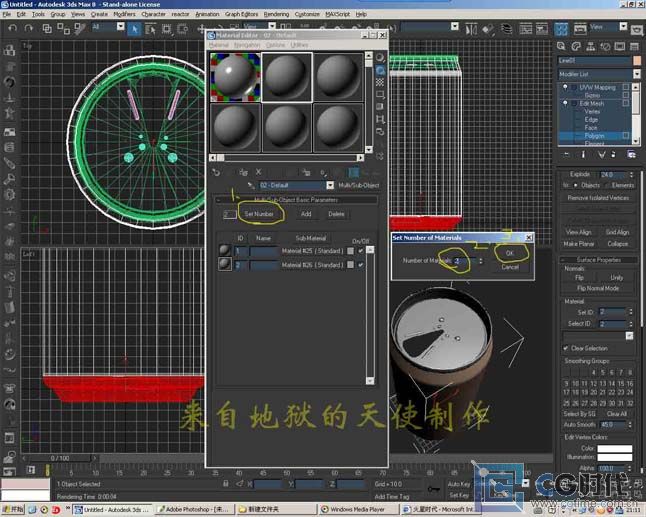
Task: Click the Set Number button
Action: pos(259,214)
